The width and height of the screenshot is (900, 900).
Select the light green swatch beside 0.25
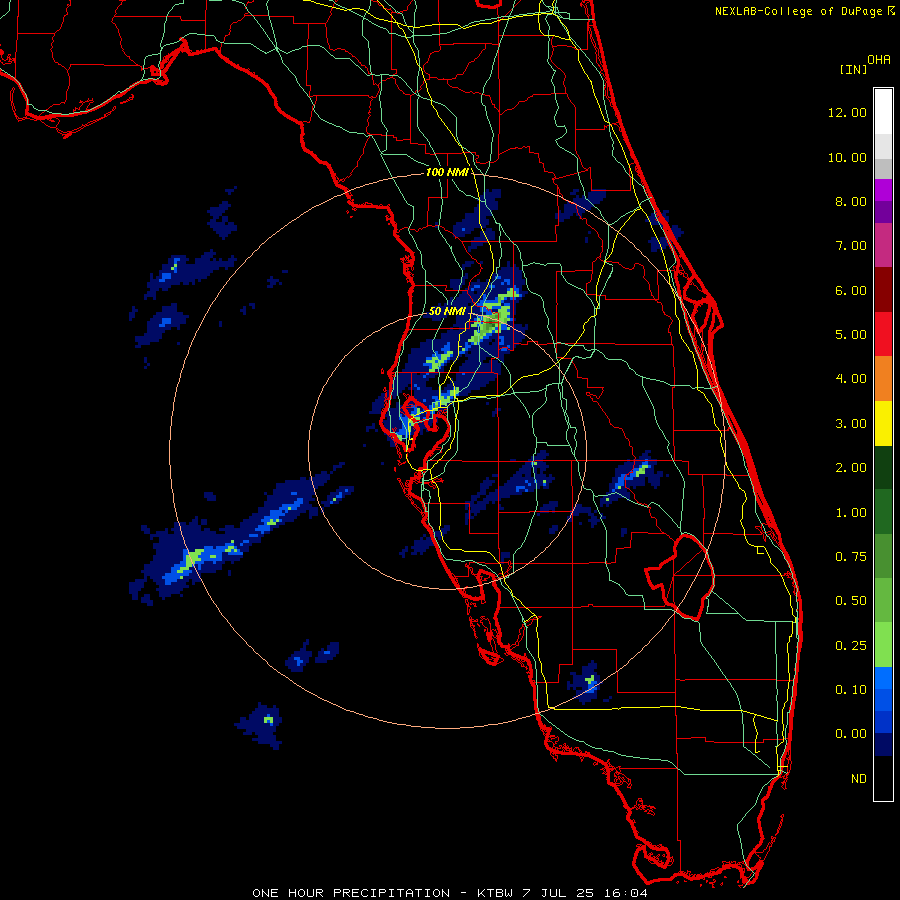coord(883,645)
